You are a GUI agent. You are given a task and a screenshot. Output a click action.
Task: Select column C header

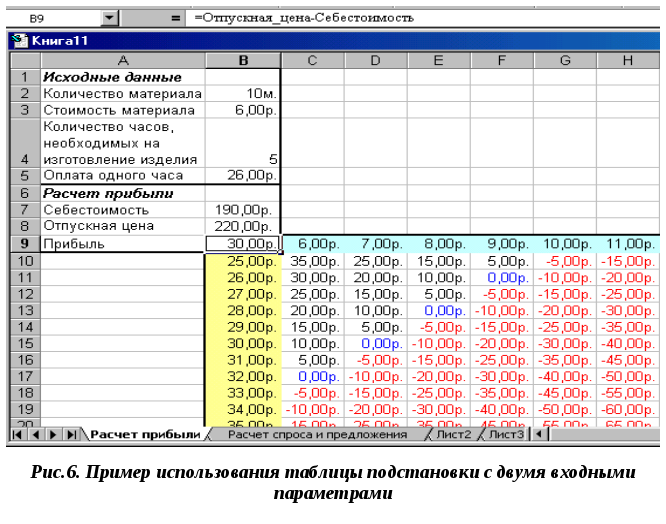(313, 60)
